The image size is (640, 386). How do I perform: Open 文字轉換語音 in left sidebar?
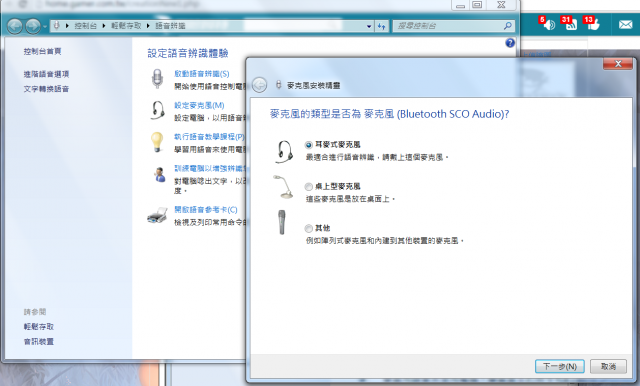[x=46, y=89]
